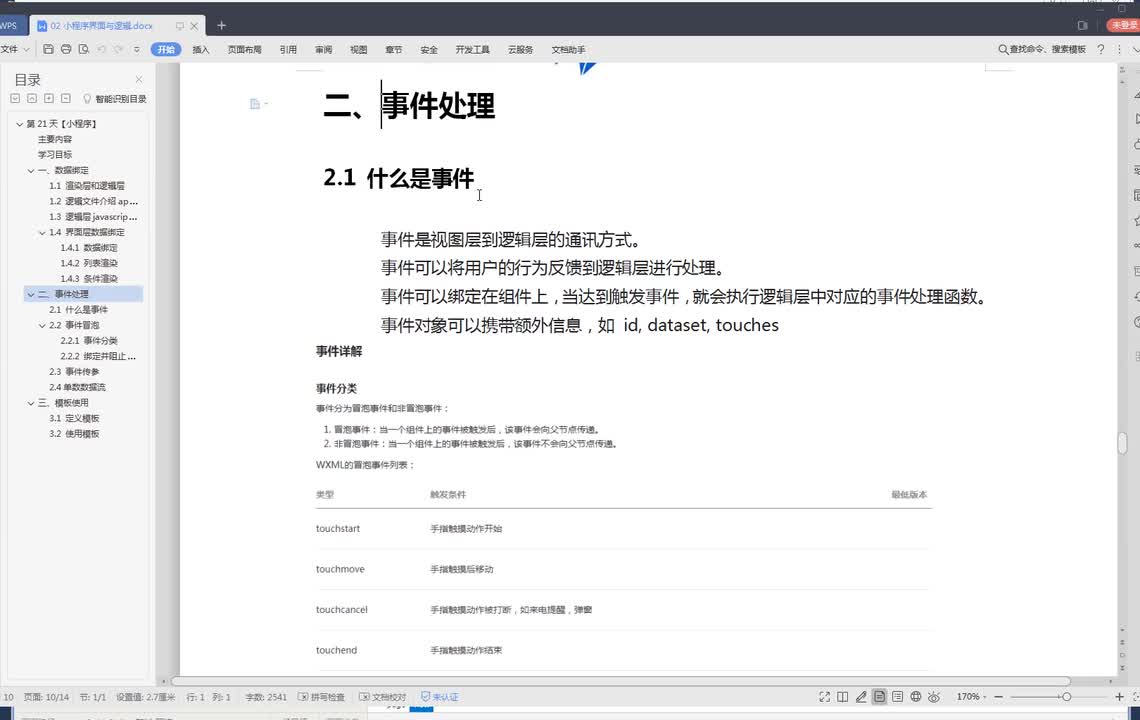Jump to 2.4 单数数据流 heading
1140x720 pixels.
[77, 387]
